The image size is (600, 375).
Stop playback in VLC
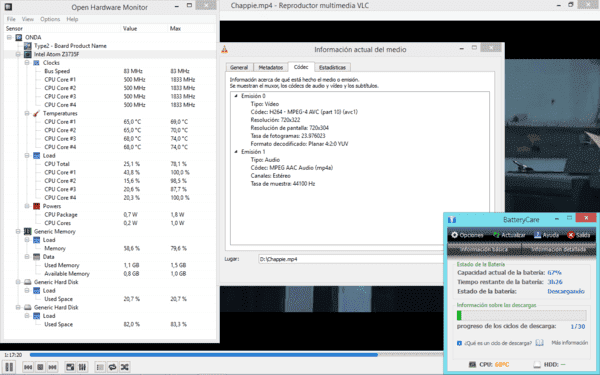(40, 367)
